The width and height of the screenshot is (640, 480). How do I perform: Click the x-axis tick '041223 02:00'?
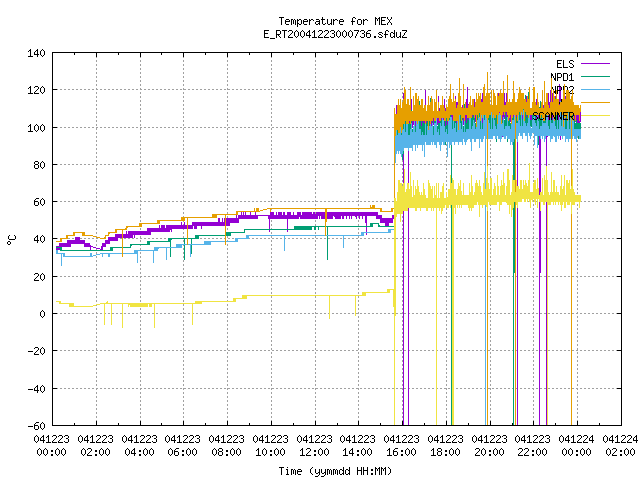[x=96, y=446]
